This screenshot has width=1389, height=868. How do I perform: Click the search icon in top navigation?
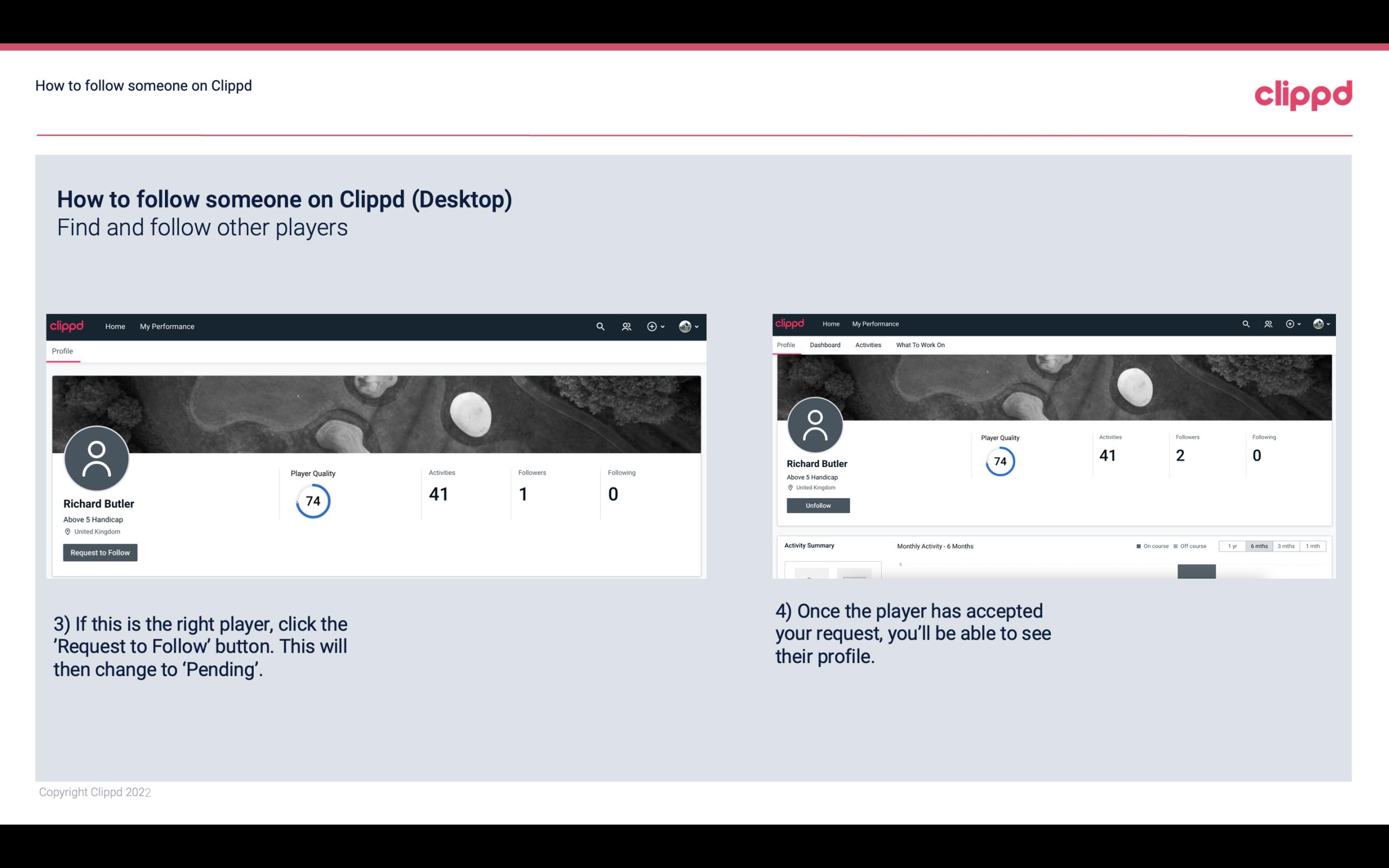(600, 326)
